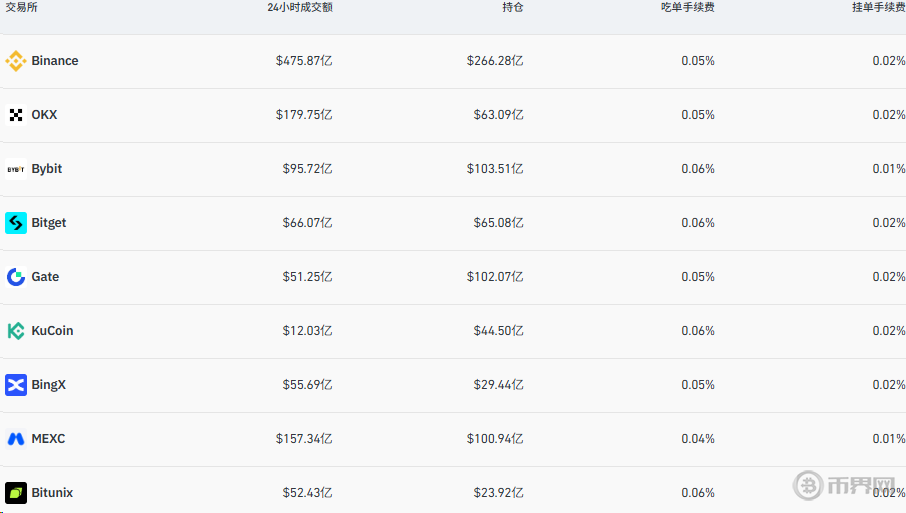
Task: Open the Binance exchange name
Action: (x=55, y=61)
